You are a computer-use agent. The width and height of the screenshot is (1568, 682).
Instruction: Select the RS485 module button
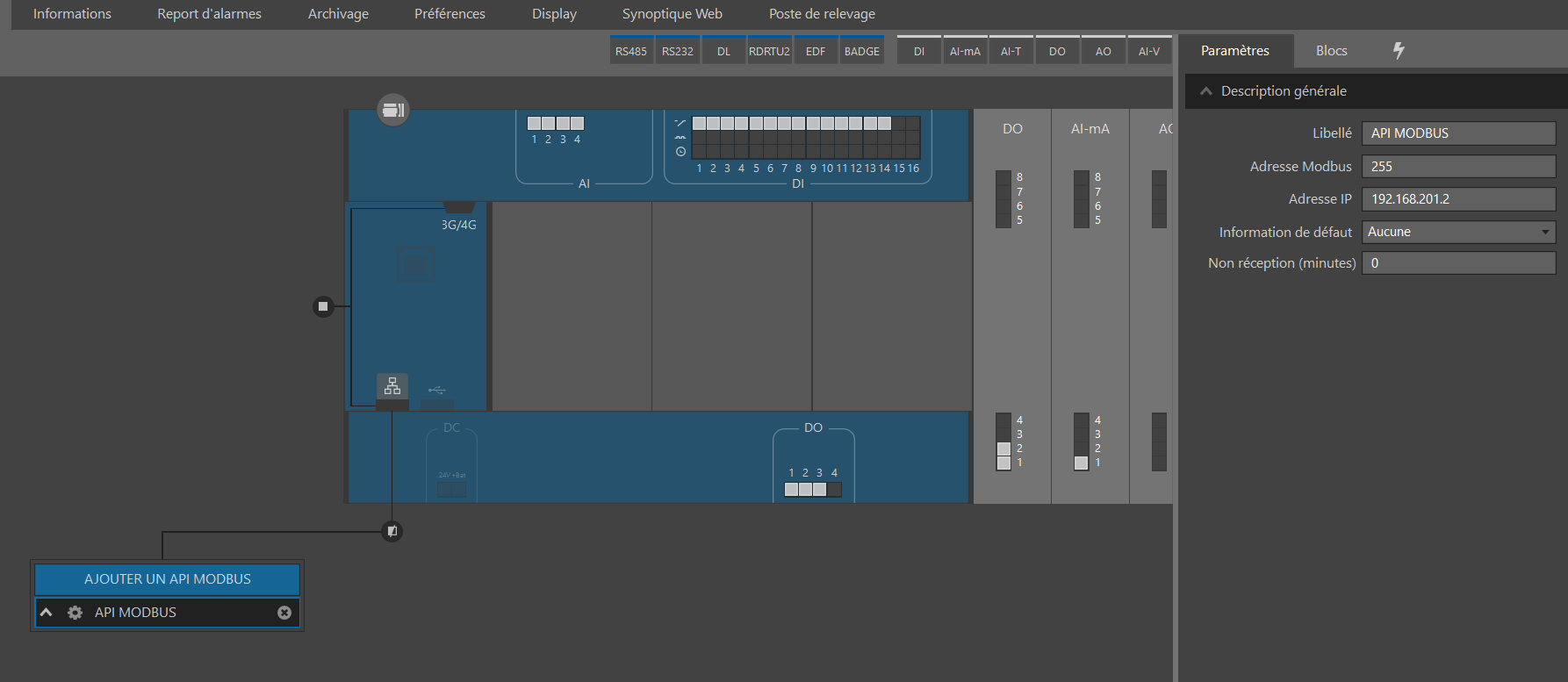coord(630,51)
